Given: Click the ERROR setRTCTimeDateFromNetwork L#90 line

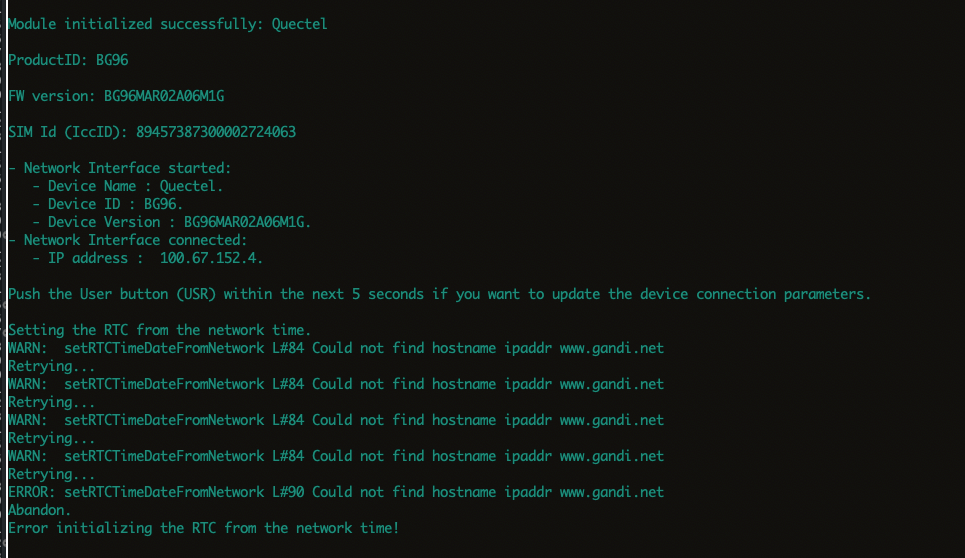Looking at the screenshot, I should point(336,492).
